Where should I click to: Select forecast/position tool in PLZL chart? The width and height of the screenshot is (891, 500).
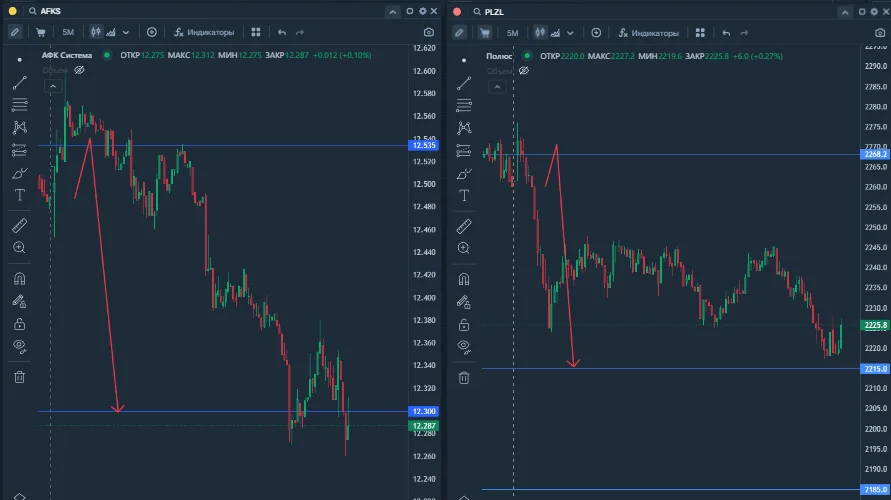(464, 151)
